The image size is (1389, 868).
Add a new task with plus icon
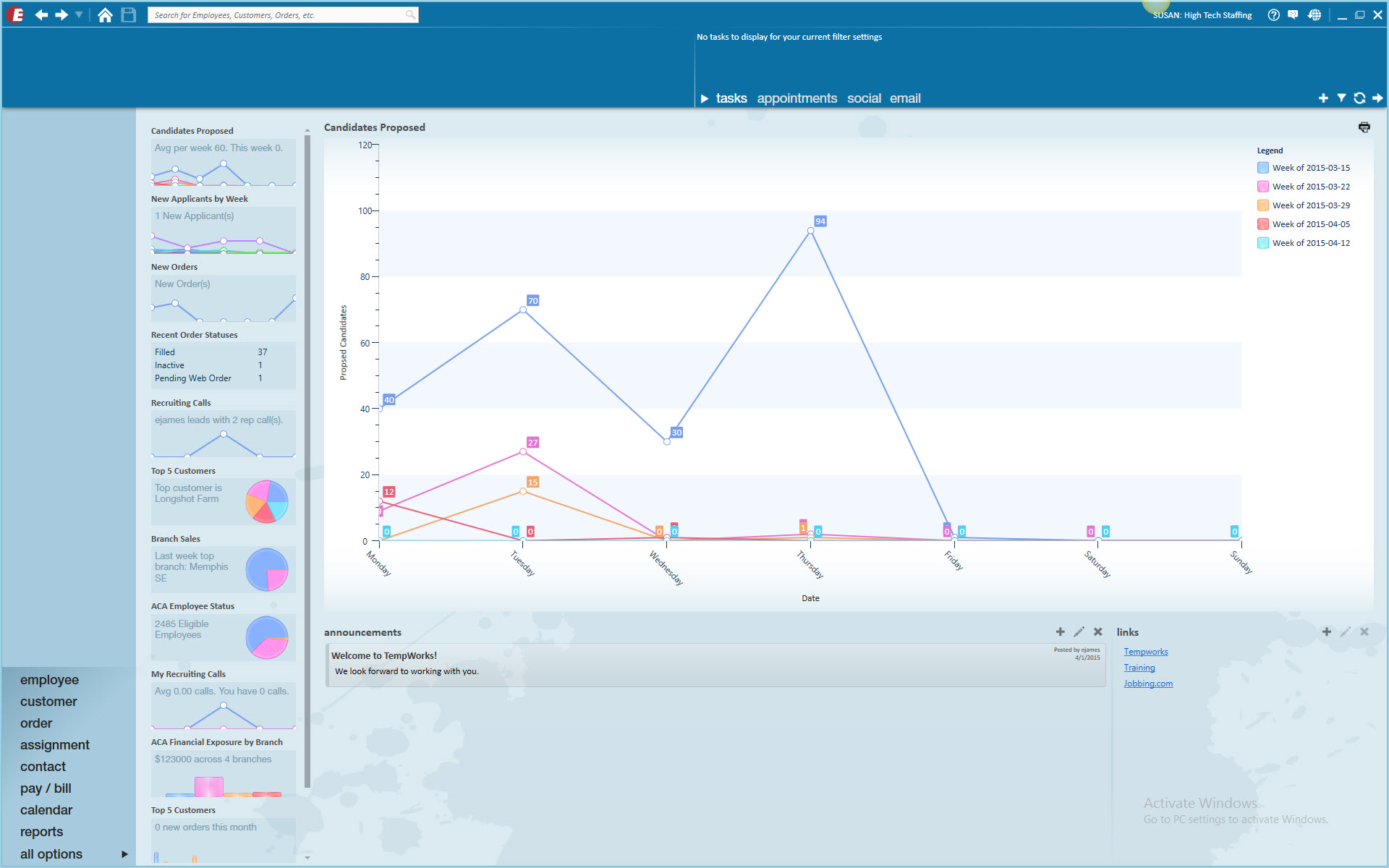1323,98
